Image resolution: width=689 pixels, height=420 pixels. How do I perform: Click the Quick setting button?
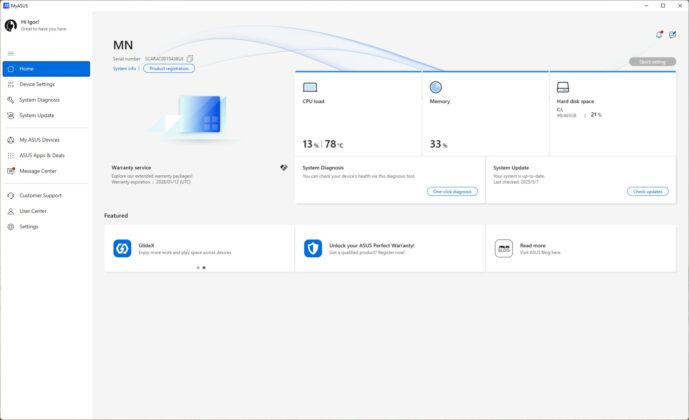click(653, 62)
